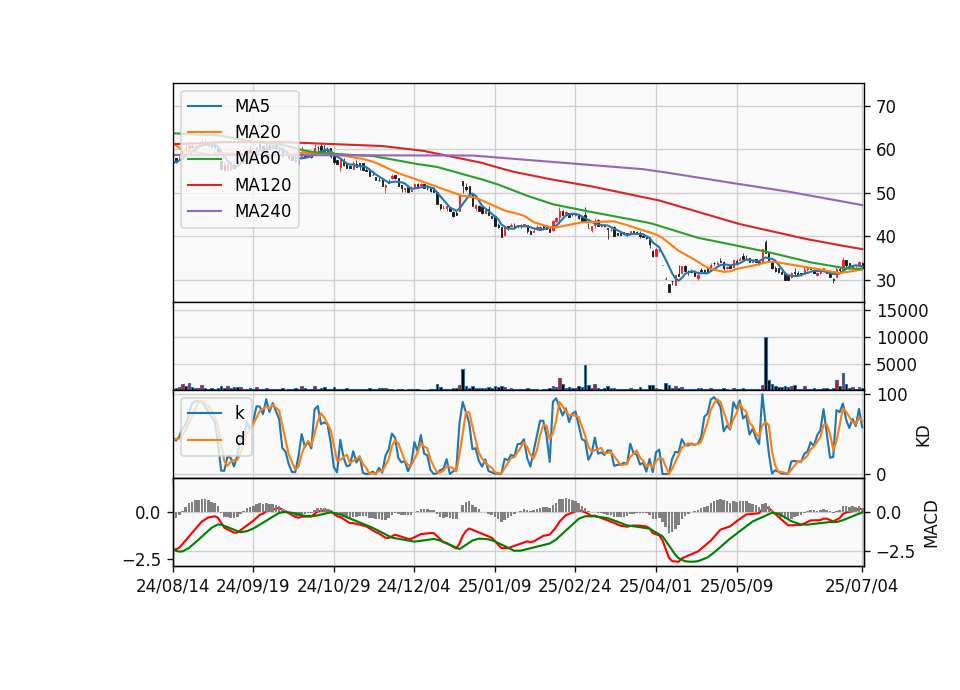Click the tallest volume bar near 10000
The height and width of the screenshot is (690, 960).
point(765,363)
